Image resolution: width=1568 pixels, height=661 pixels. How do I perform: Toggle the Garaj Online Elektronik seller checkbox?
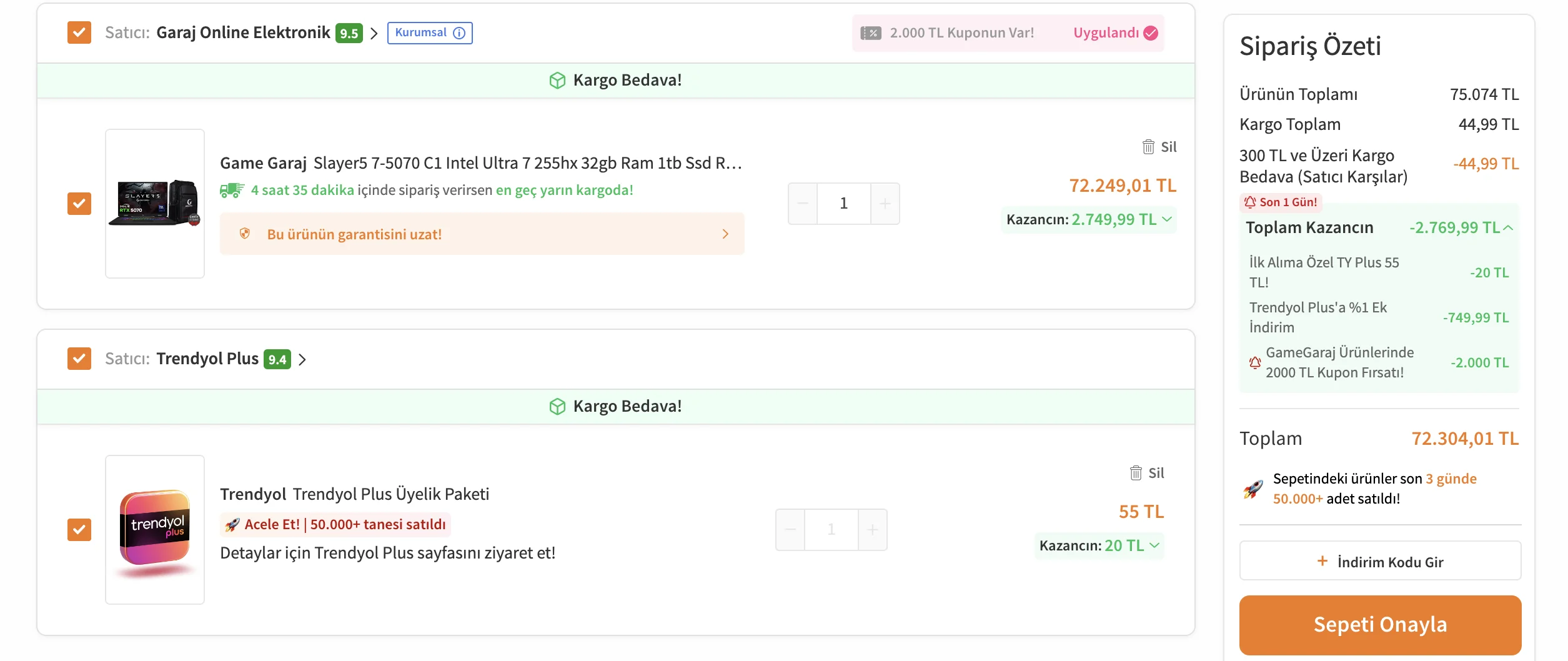[x=79, y=32]
